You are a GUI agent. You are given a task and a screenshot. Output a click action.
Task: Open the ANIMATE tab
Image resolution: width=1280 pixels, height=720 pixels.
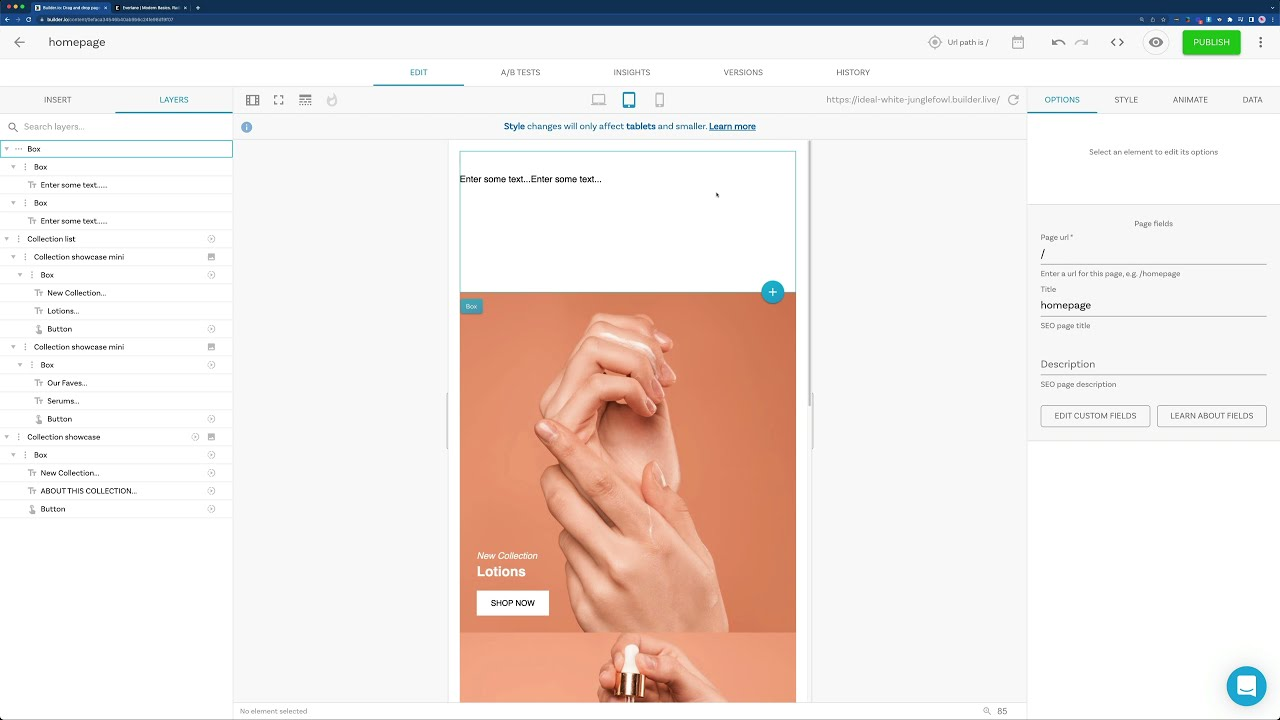click(x=1190, y=100)
